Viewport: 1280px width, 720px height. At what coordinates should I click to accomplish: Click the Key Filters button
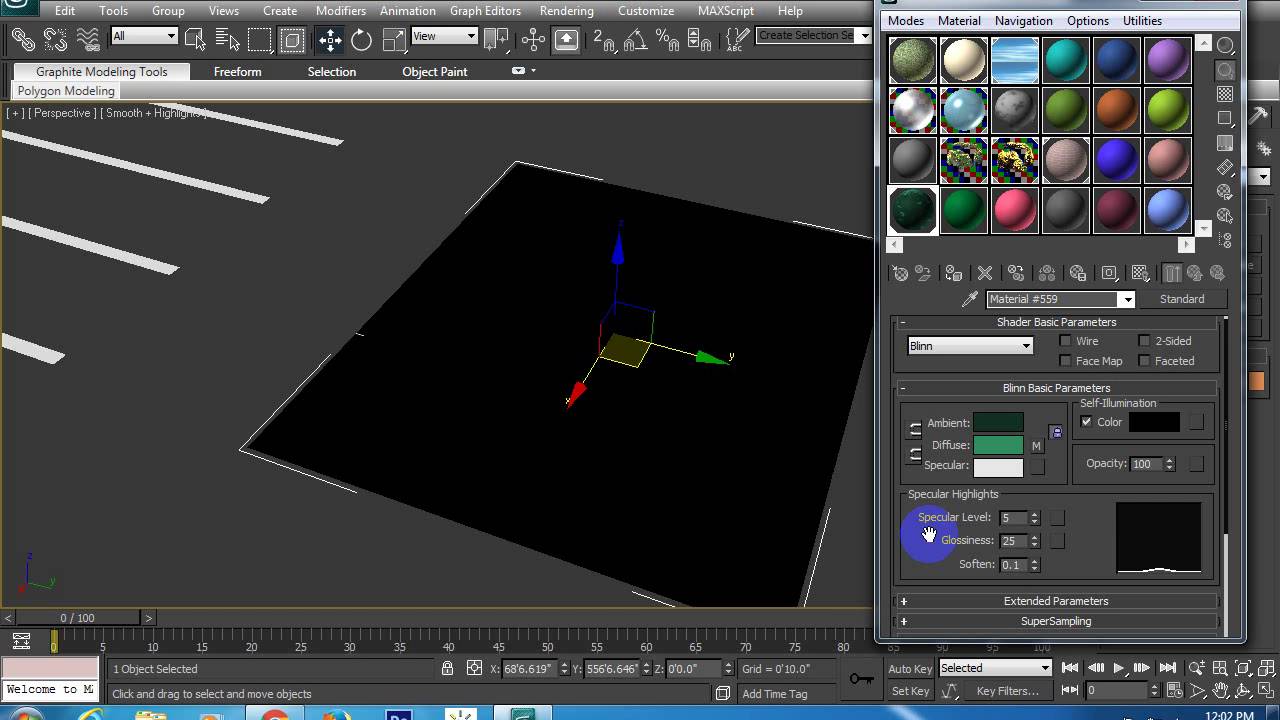point(1007,691)
